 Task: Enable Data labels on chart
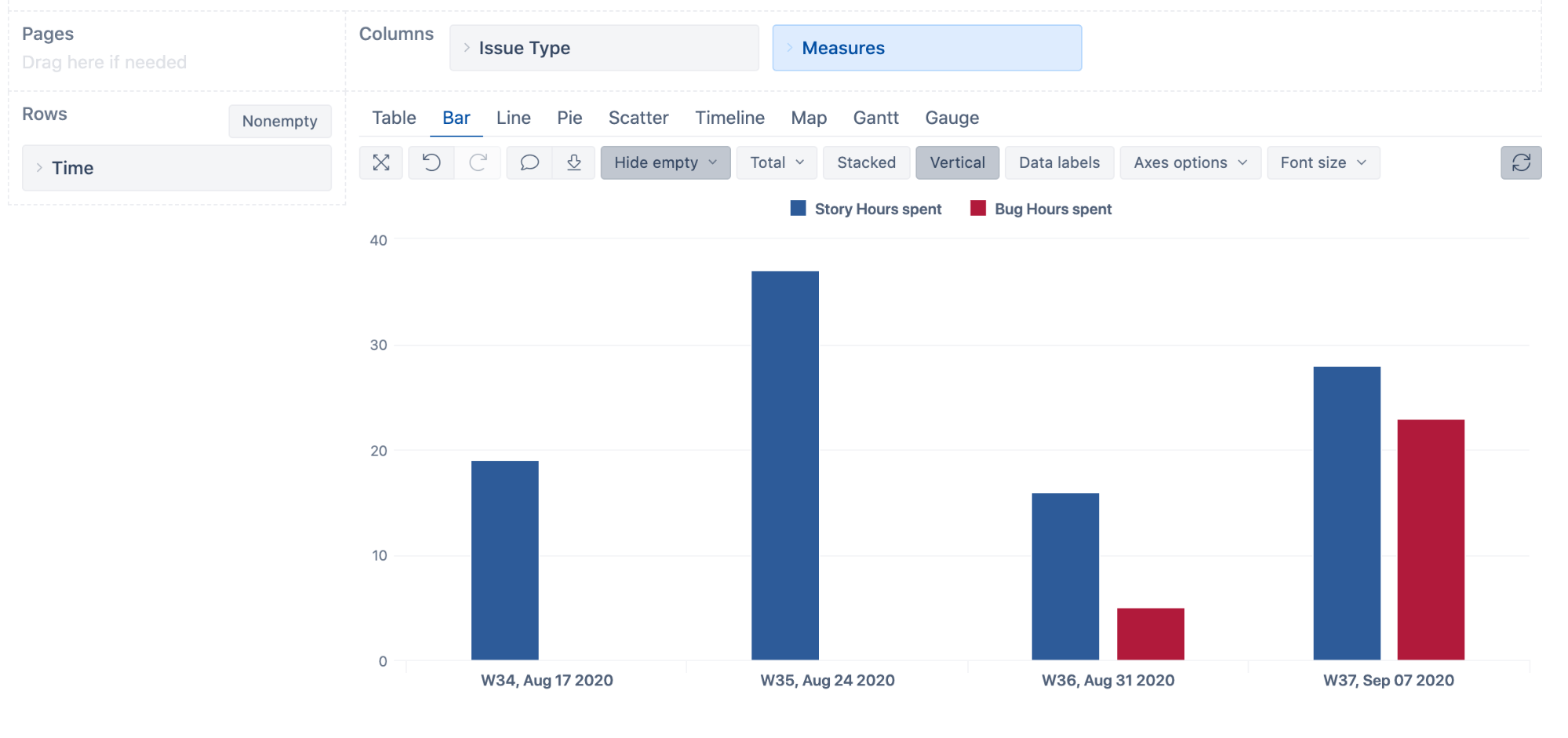(1059, 162)
